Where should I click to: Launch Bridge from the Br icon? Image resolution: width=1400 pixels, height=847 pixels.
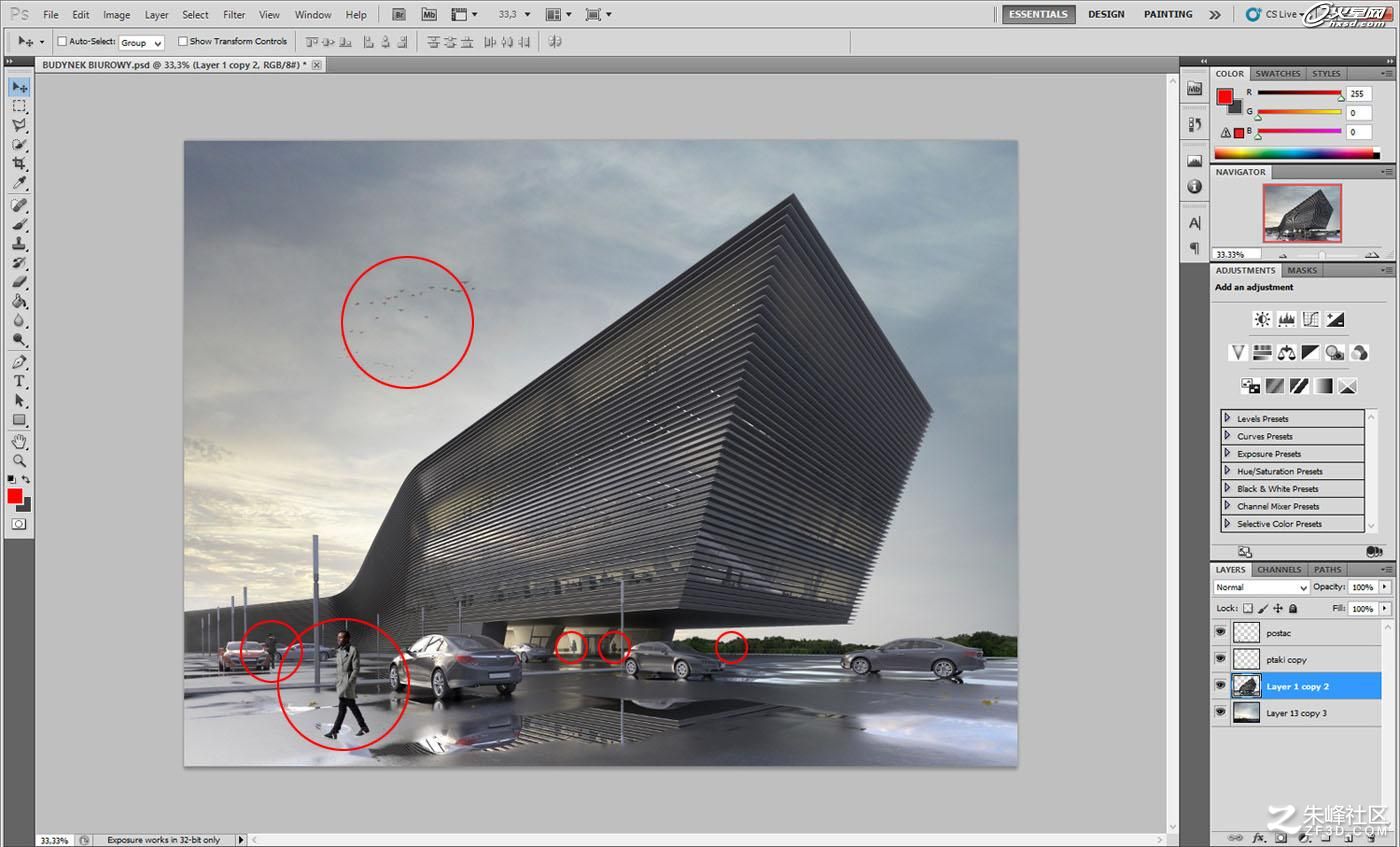pos(399,14)
